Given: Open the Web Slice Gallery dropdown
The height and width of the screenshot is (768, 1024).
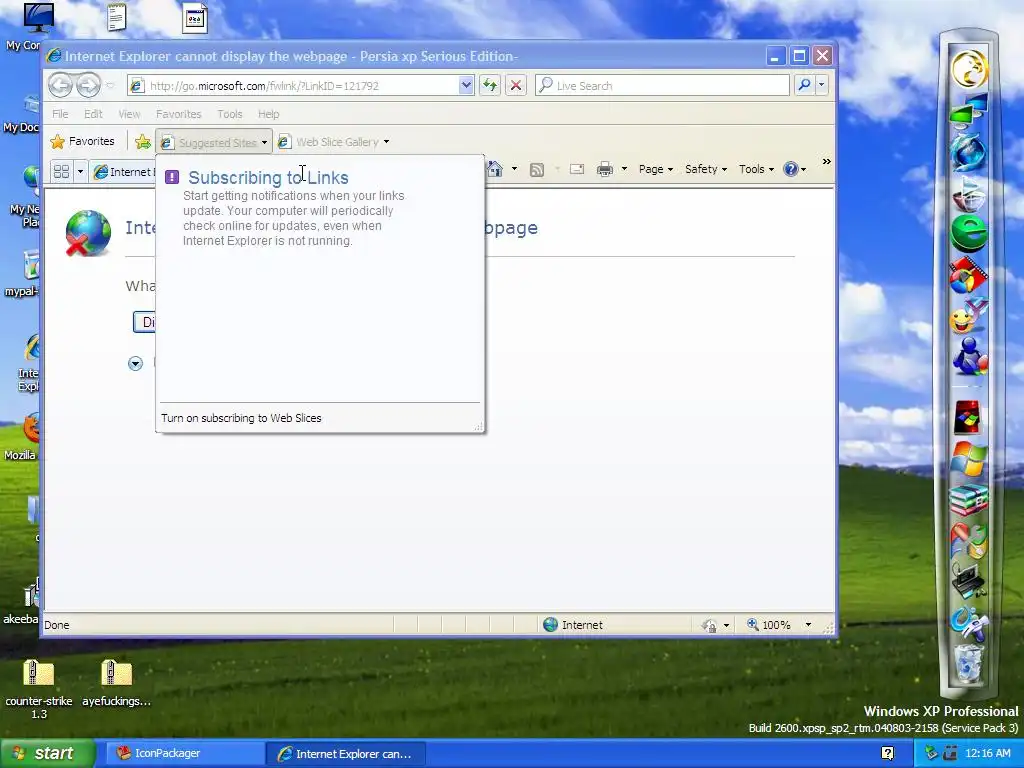Looking at the screenshot, I should coord(334,142).
